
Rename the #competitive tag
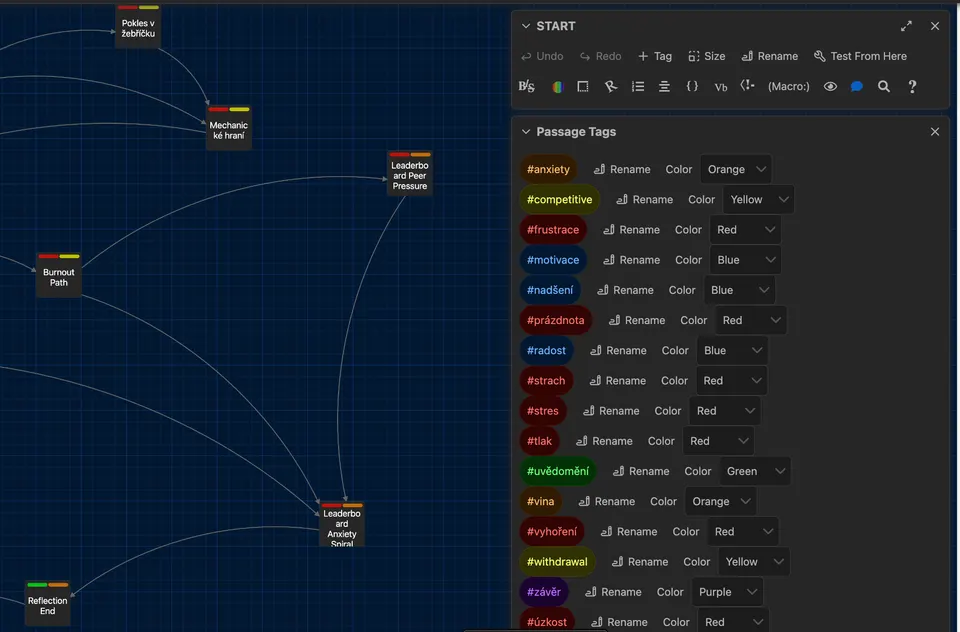[645, 200]
